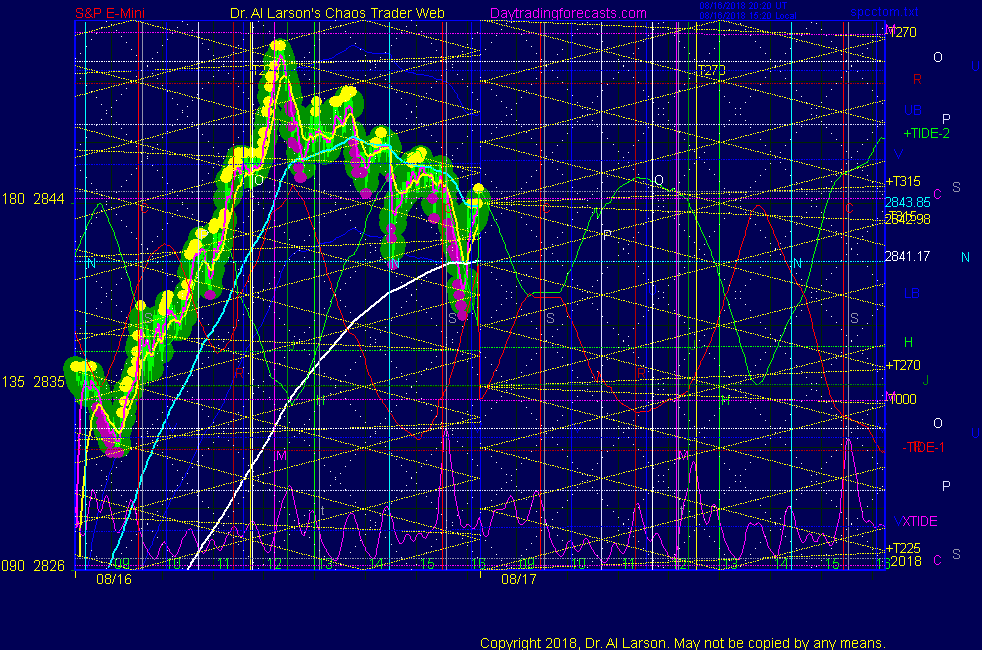
Task: Click the "spcctom.txt" file name label
Action: (x=884, y=11)
